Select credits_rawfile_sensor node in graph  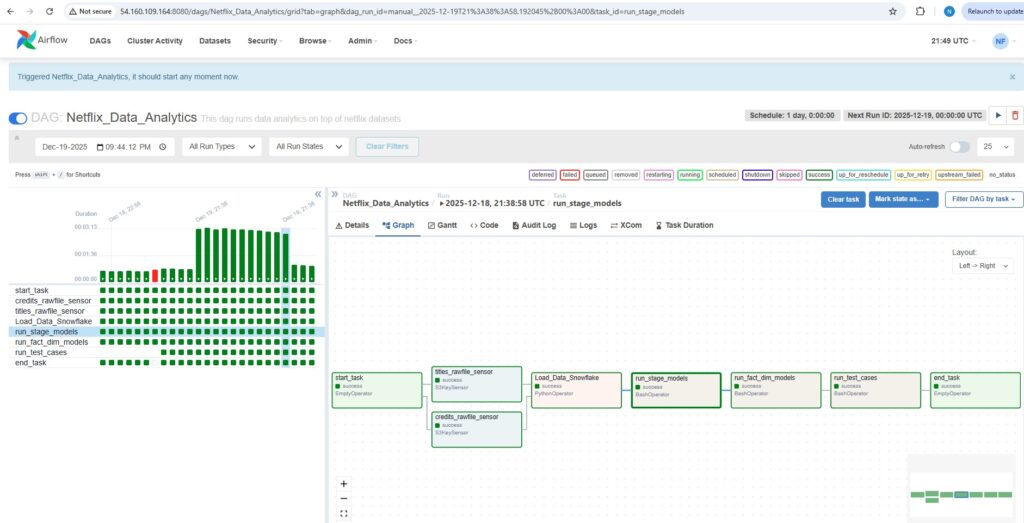click(x=477, y=429)
